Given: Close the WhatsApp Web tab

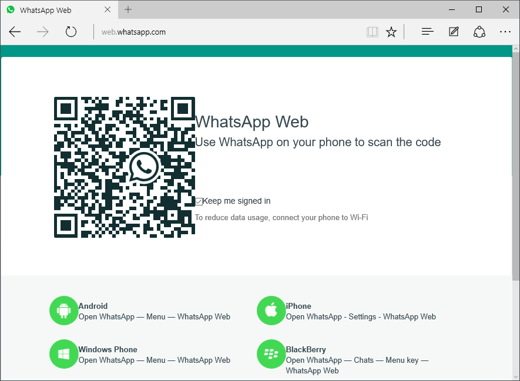Looking at the screenshot, I should click(107, 10).
